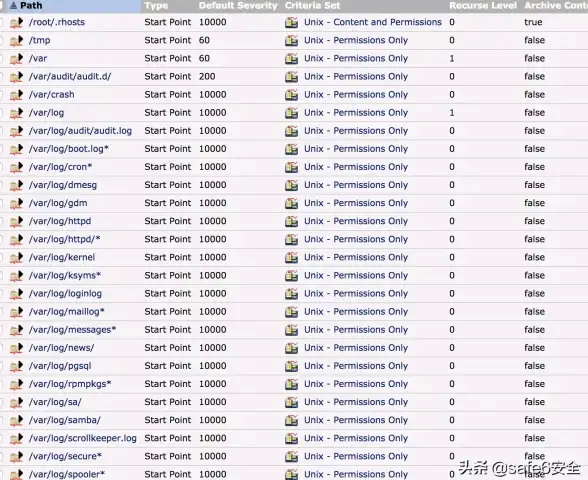Open the /root/.rhosts path link

point(57,22)
